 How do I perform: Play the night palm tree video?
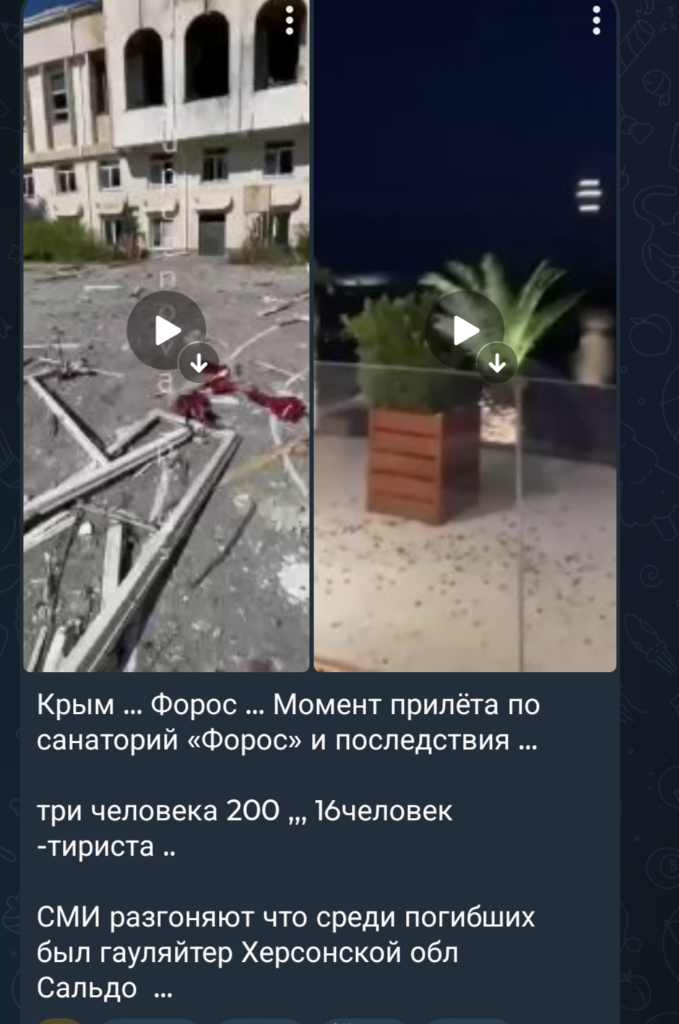pyautogui.click(x=464, y=330)
